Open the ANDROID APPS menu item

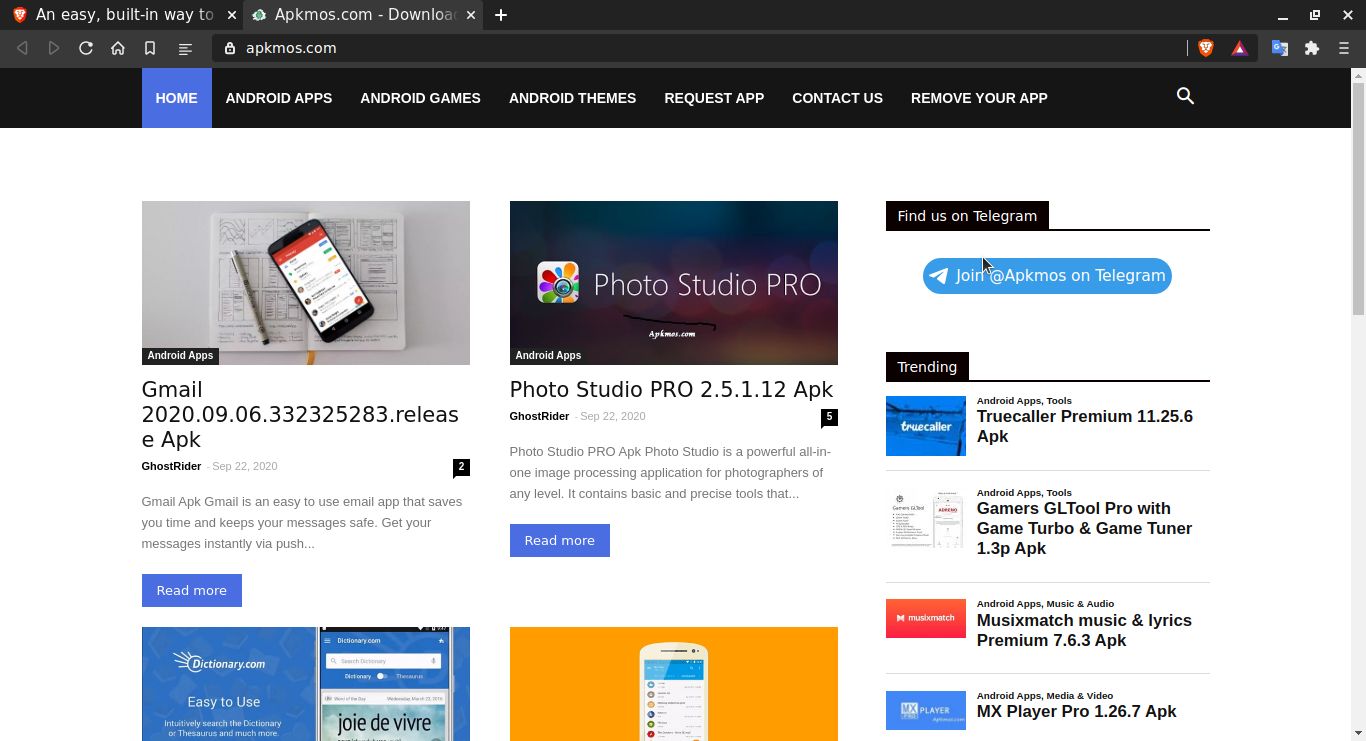pyautogui.click(x=279, y=98)
